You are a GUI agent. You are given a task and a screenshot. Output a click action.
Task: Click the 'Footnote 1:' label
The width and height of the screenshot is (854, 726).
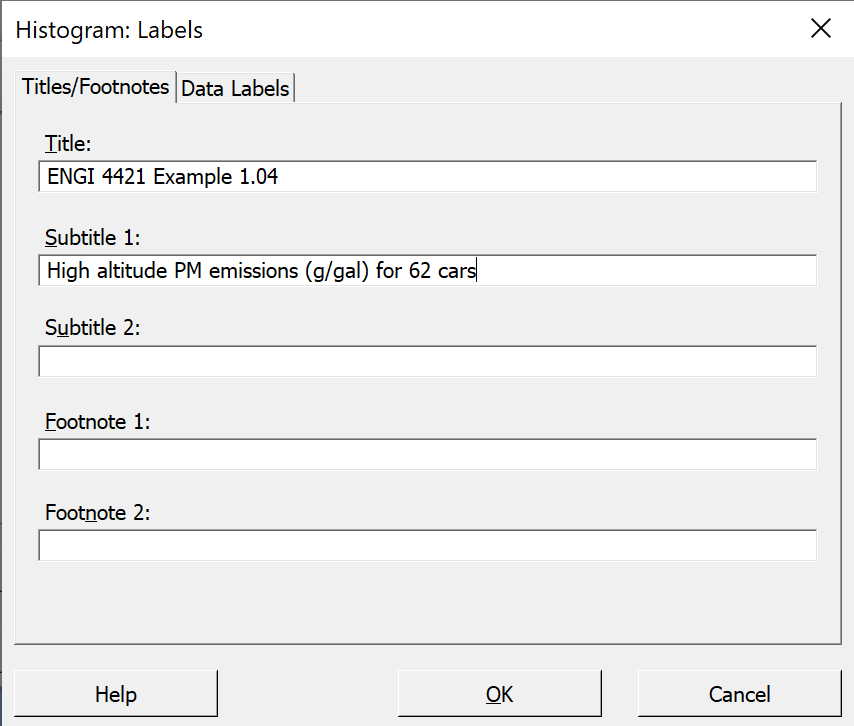97,422
